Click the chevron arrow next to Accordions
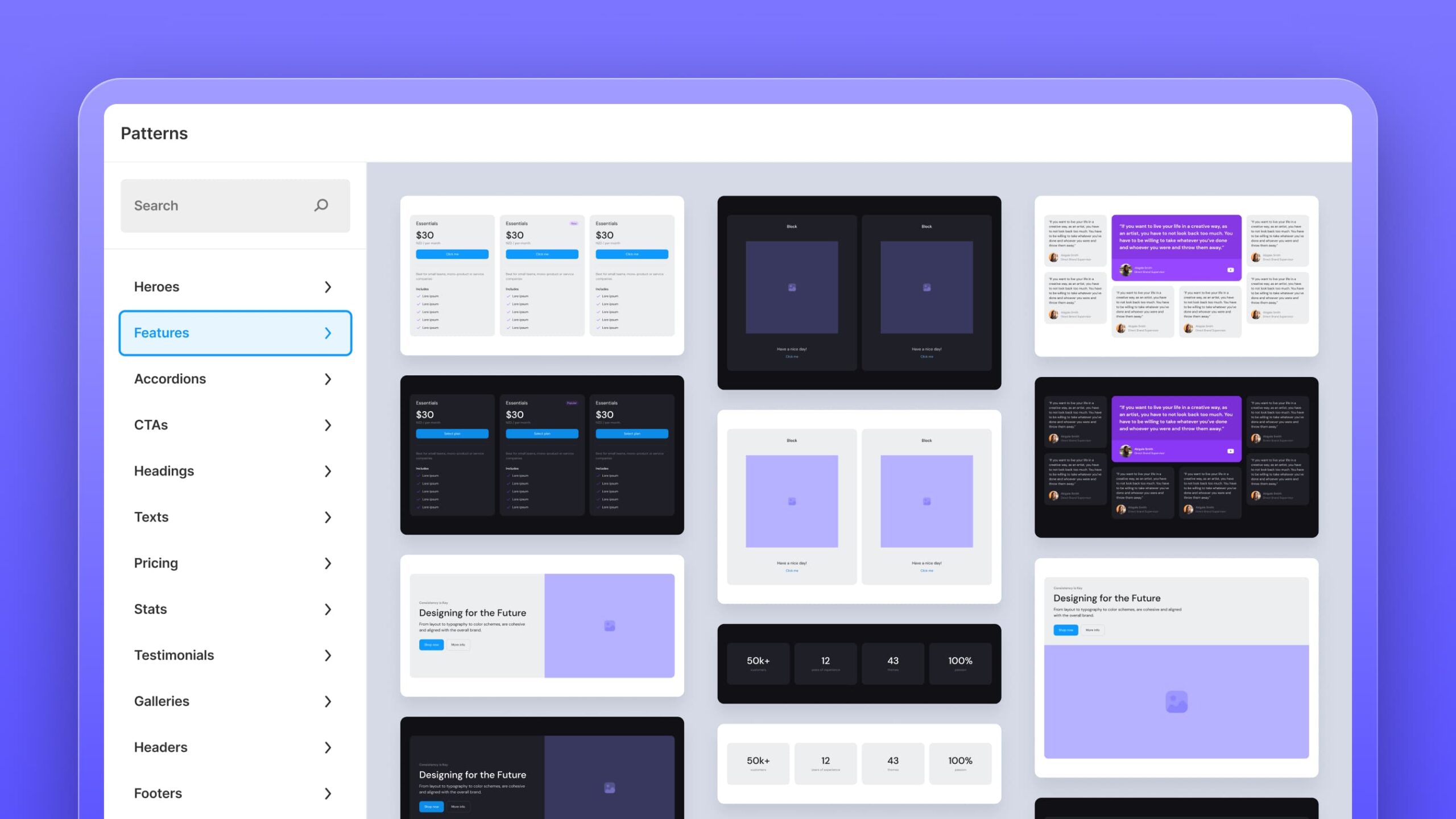Viewport: 1456px width, 819px height. (x=328, y=378)
